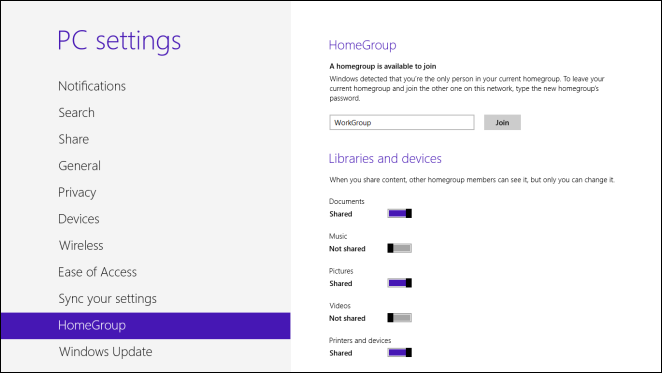Click the 'Shared' status under Documents
Screen dimensions: 662x373
coord(341,214)
